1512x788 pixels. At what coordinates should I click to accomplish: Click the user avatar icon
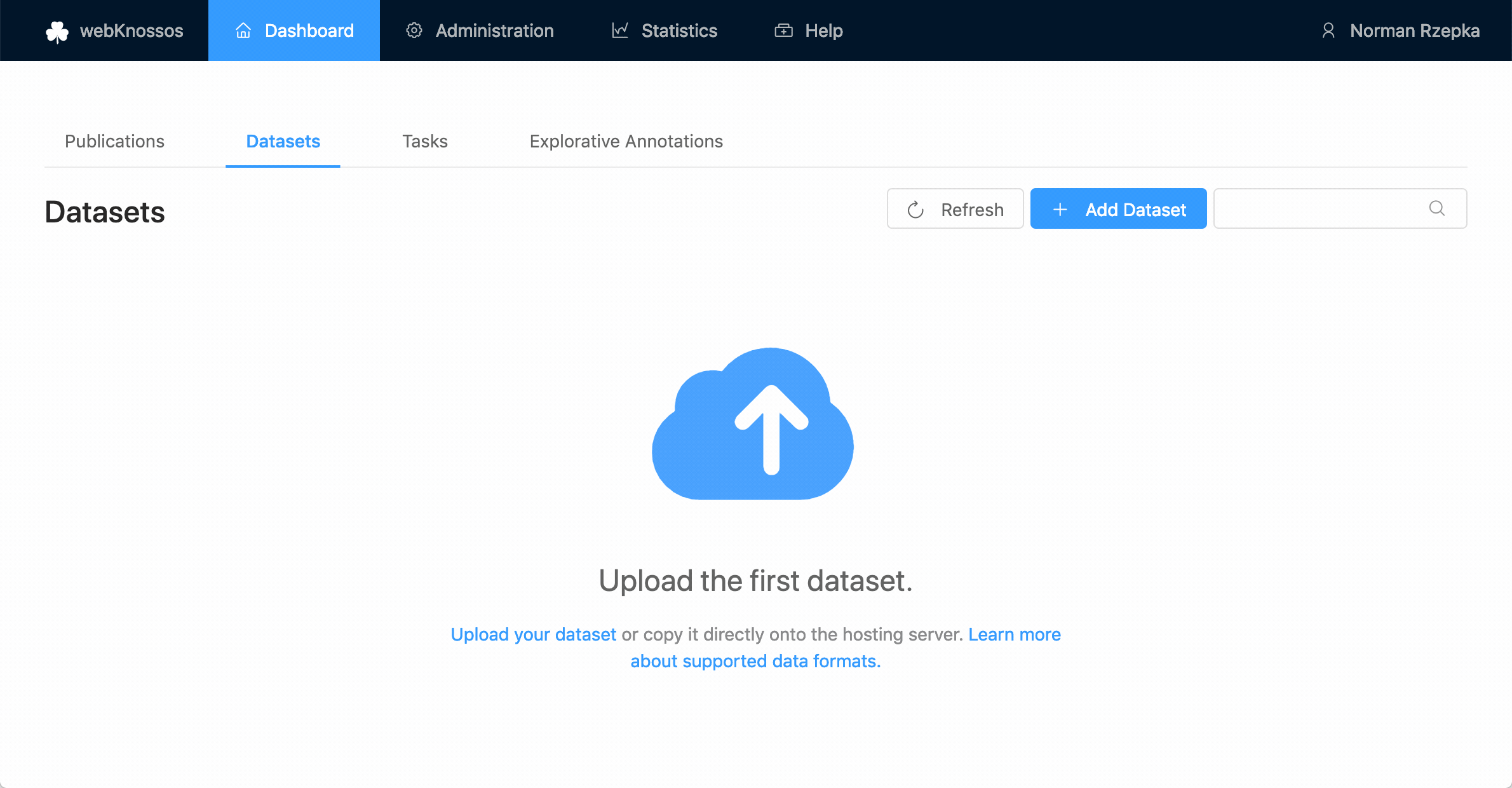click(x=1328, y=31)
